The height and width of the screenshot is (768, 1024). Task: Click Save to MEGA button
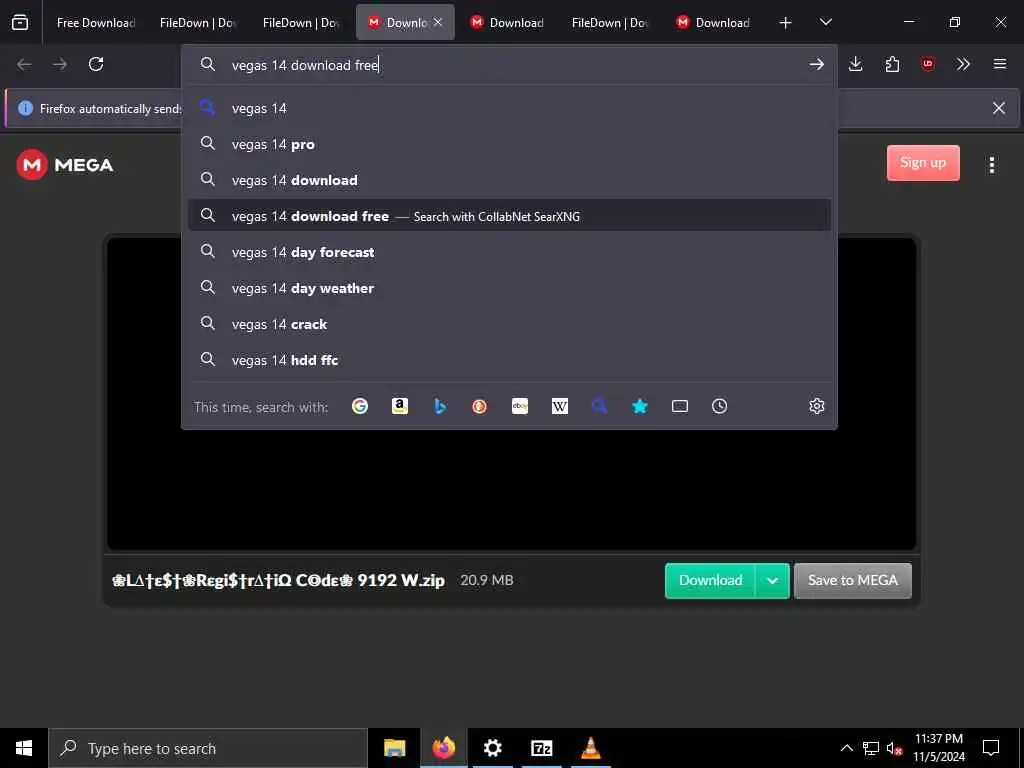pyautogui.click(x=853, y=581)
